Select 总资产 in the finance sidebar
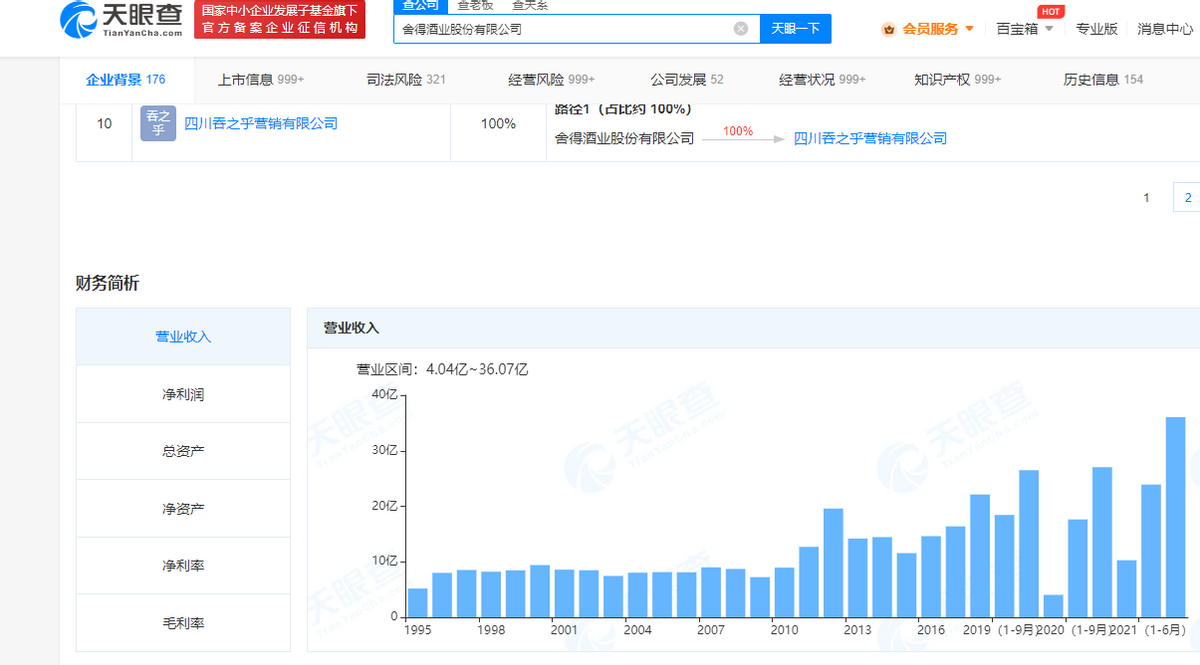The height and width of the screenshot is (665, 1200). click(183, 451)
